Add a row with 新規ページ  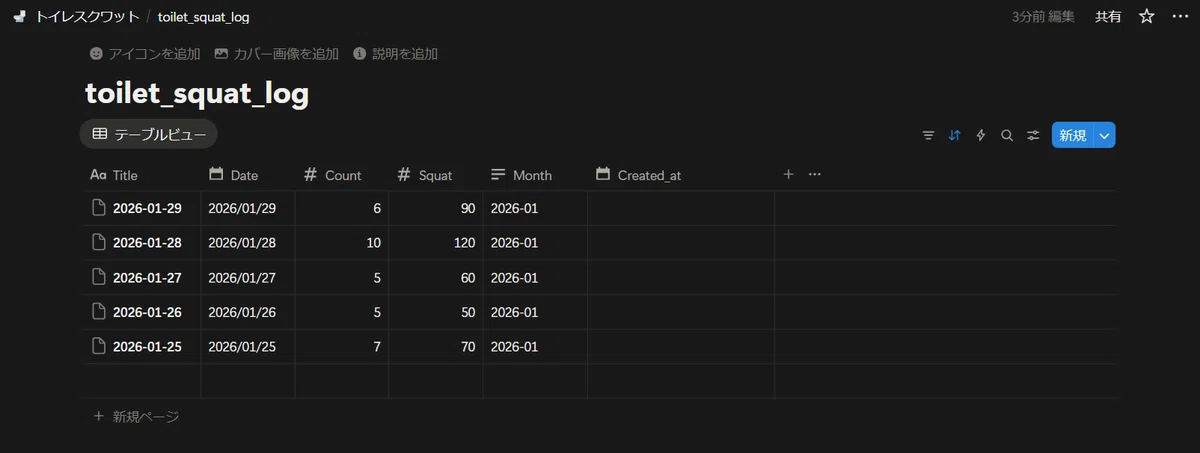(136, 416)
